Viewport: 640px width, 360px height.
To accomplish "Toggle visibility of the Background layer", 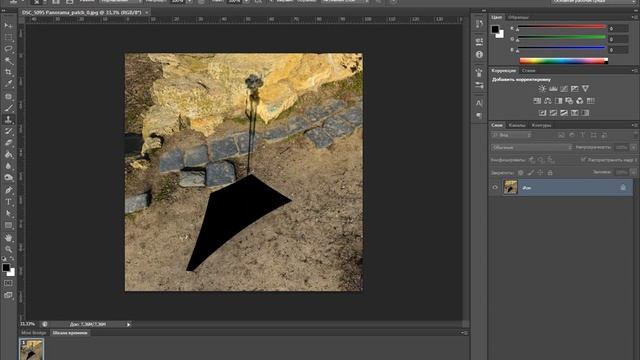I will click(x=495, y=187).
